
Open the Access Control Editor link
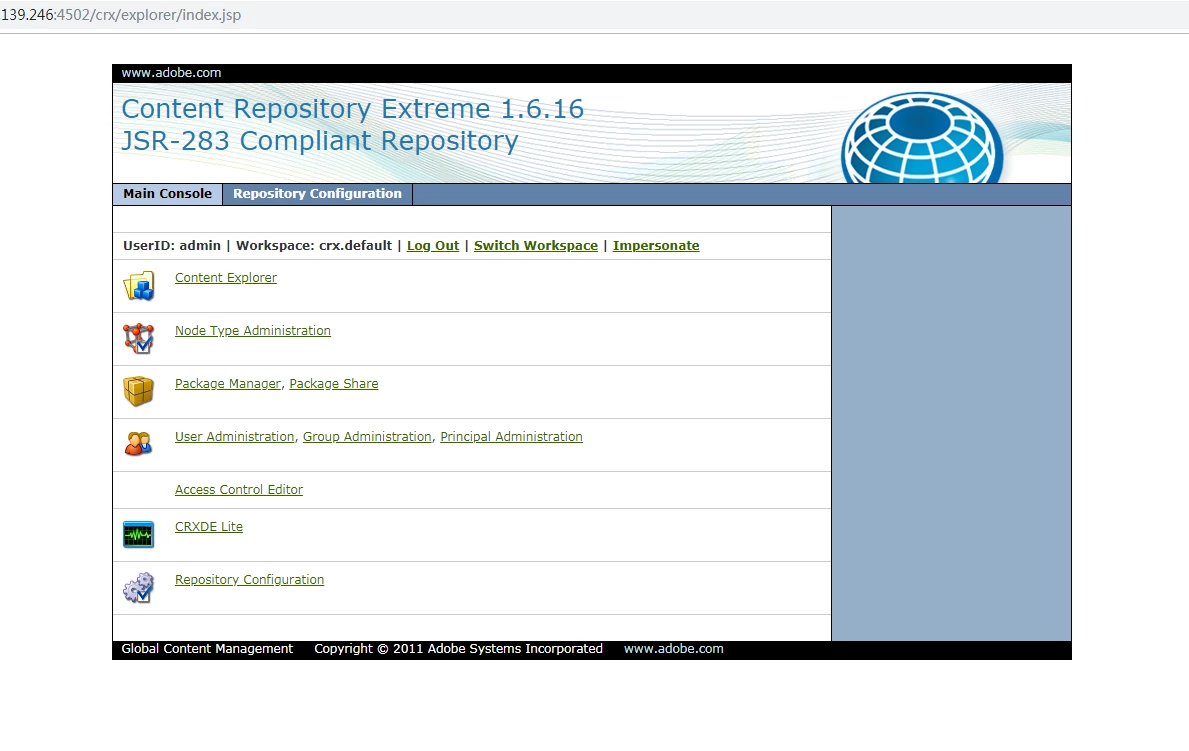point(239,490)
